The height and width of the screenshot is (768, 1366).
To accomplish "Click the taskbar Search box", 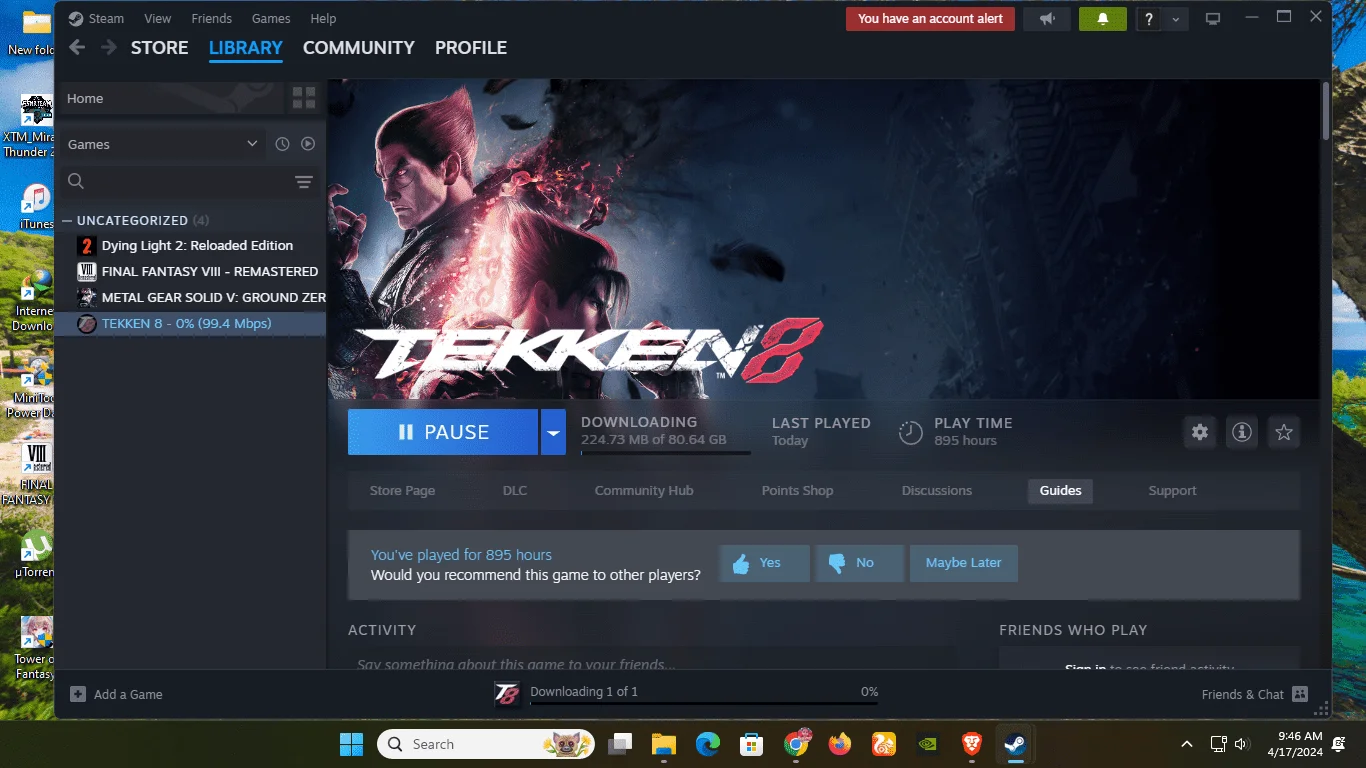I will [486, 744].
